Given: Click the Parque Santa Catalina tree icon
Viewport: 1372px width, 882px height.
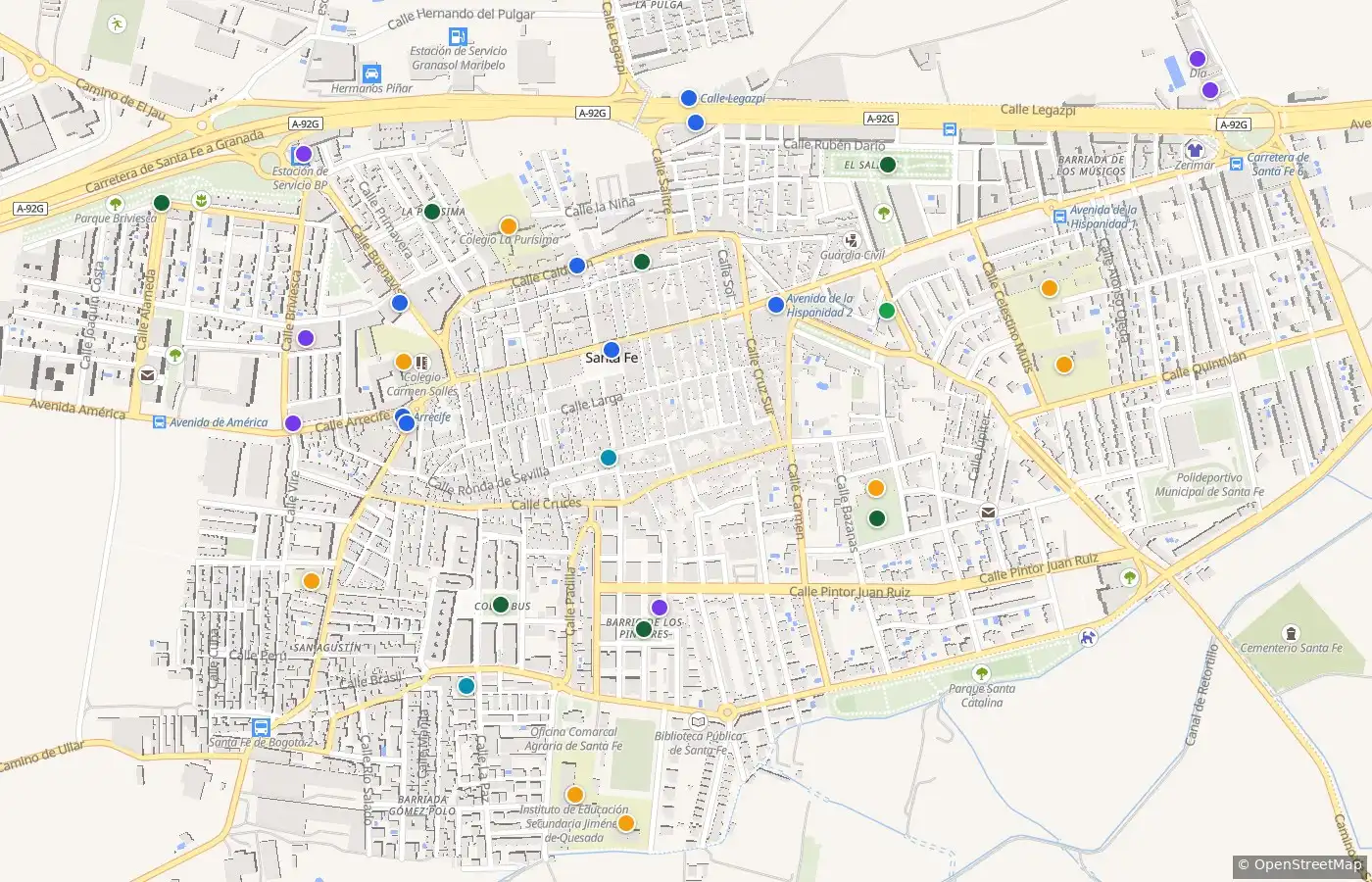Looking at the screenshot, I should pos(981,673).
